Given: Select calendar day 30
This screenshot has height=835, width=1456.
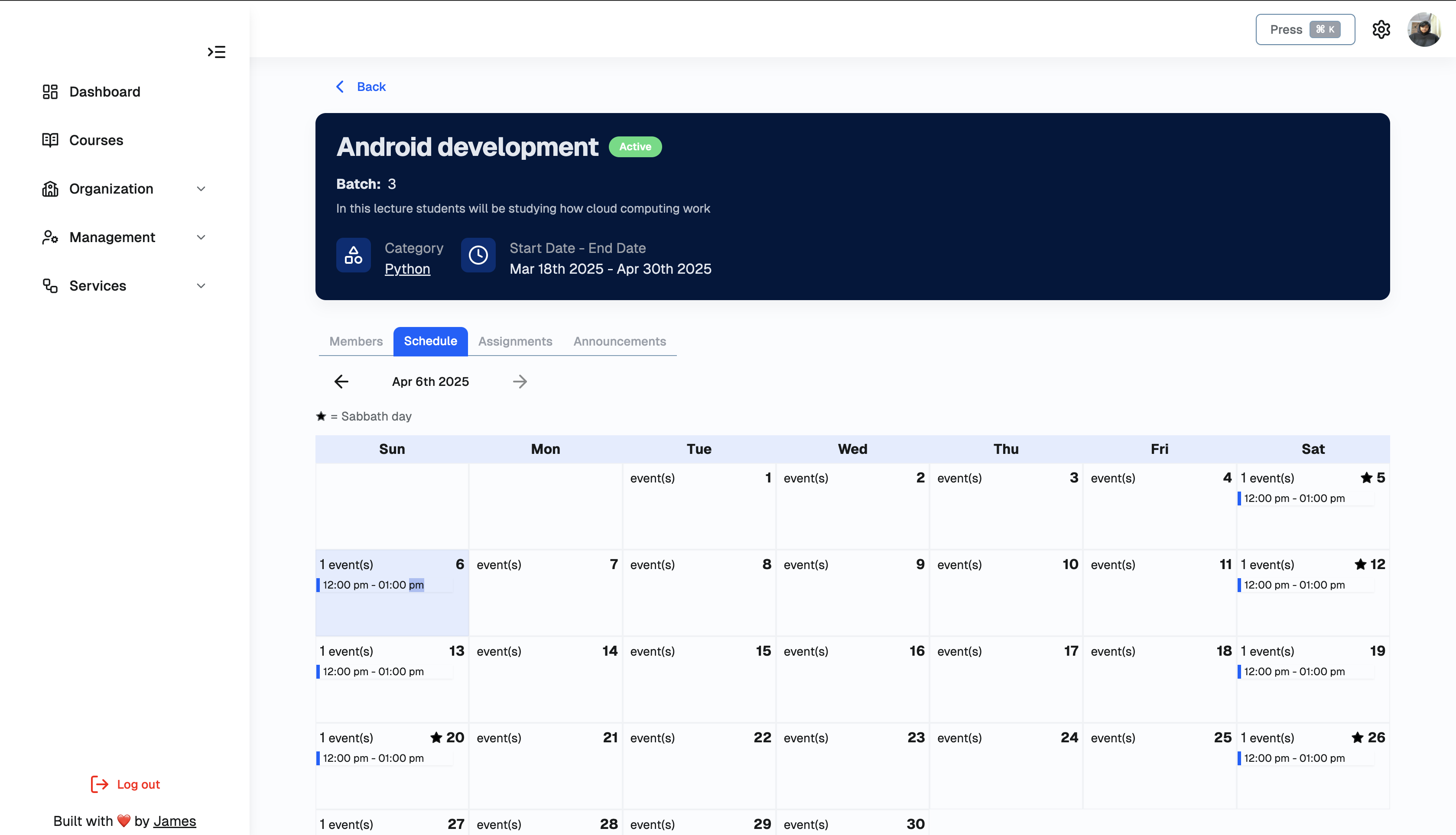Looking at the screenshot, I should tap(852, 823).
